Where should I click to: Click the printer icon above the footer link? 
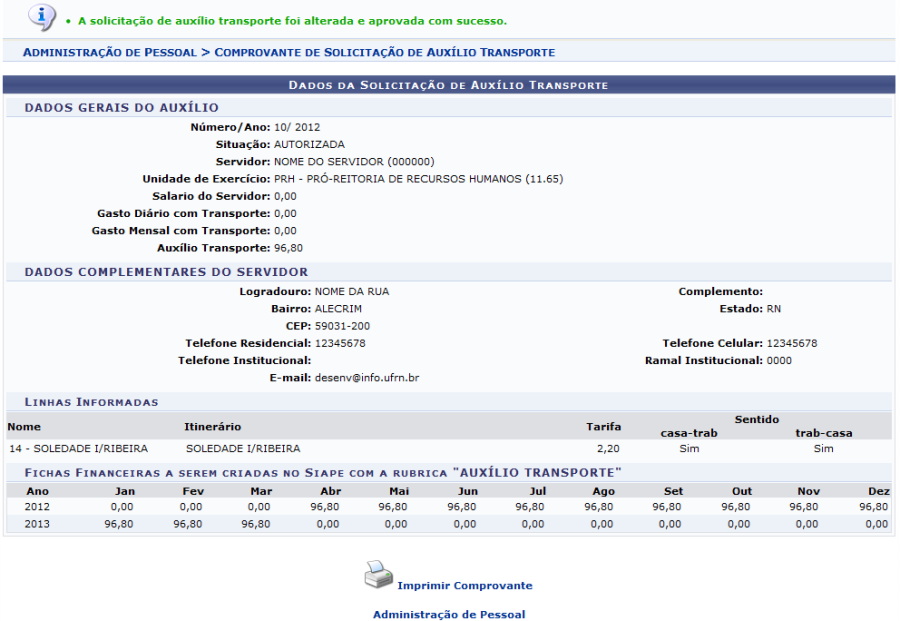pyautogui.click(x=377, y=574)
